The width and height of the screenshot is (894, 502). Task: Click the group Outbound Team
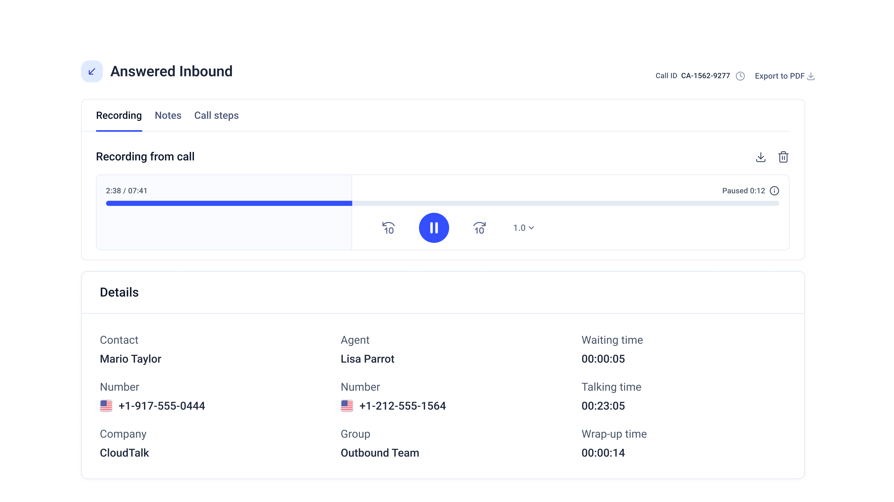pyautogui.click(x=380, y=453)
